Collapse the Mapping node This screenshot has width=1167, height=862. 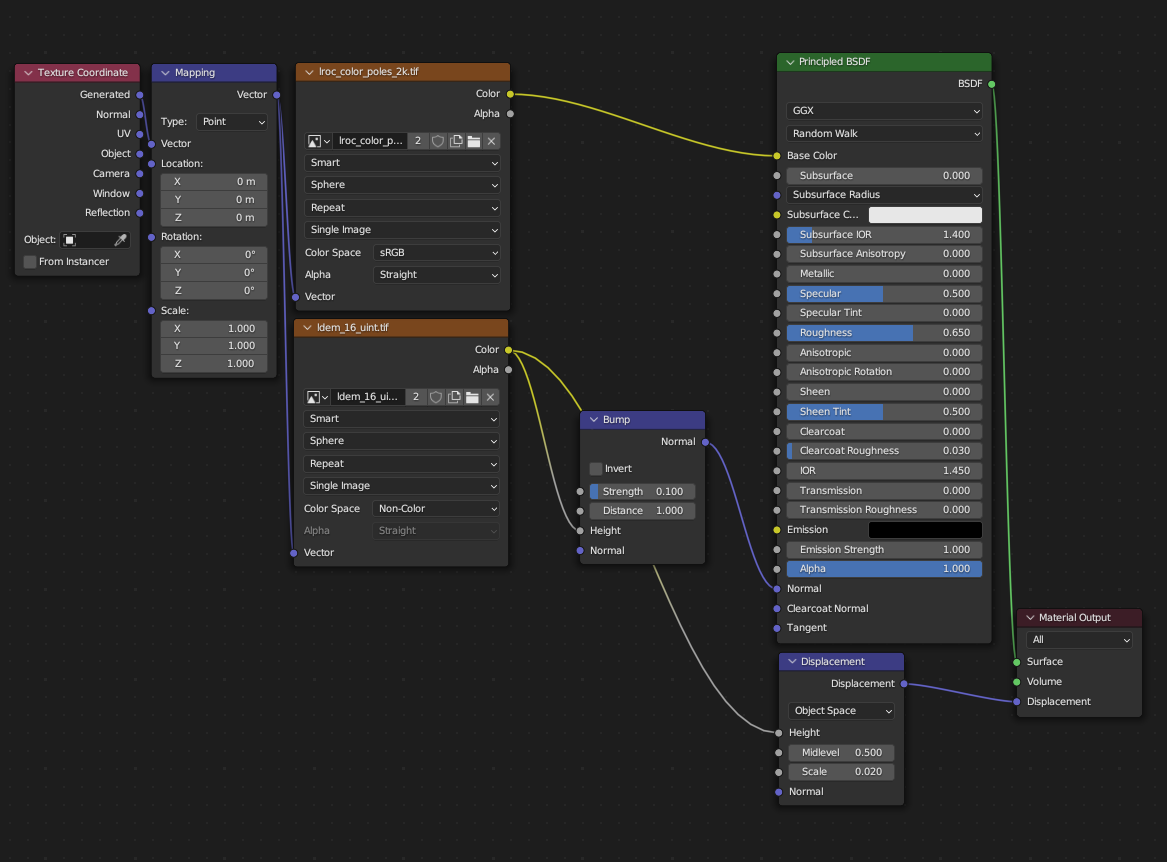point(165,72)
